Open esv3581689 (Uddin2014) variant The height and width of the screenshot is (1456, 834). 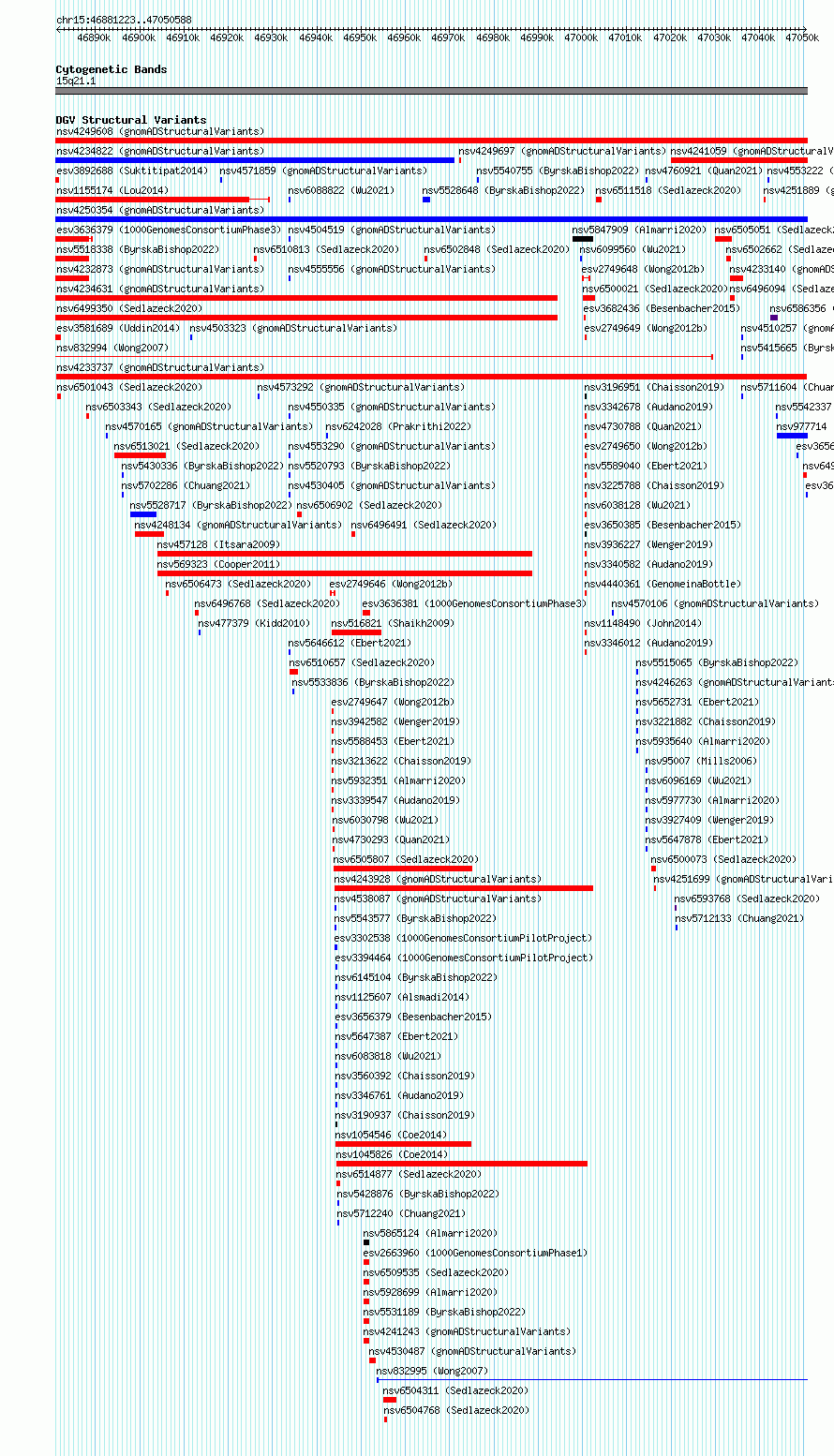click(118, 328)
